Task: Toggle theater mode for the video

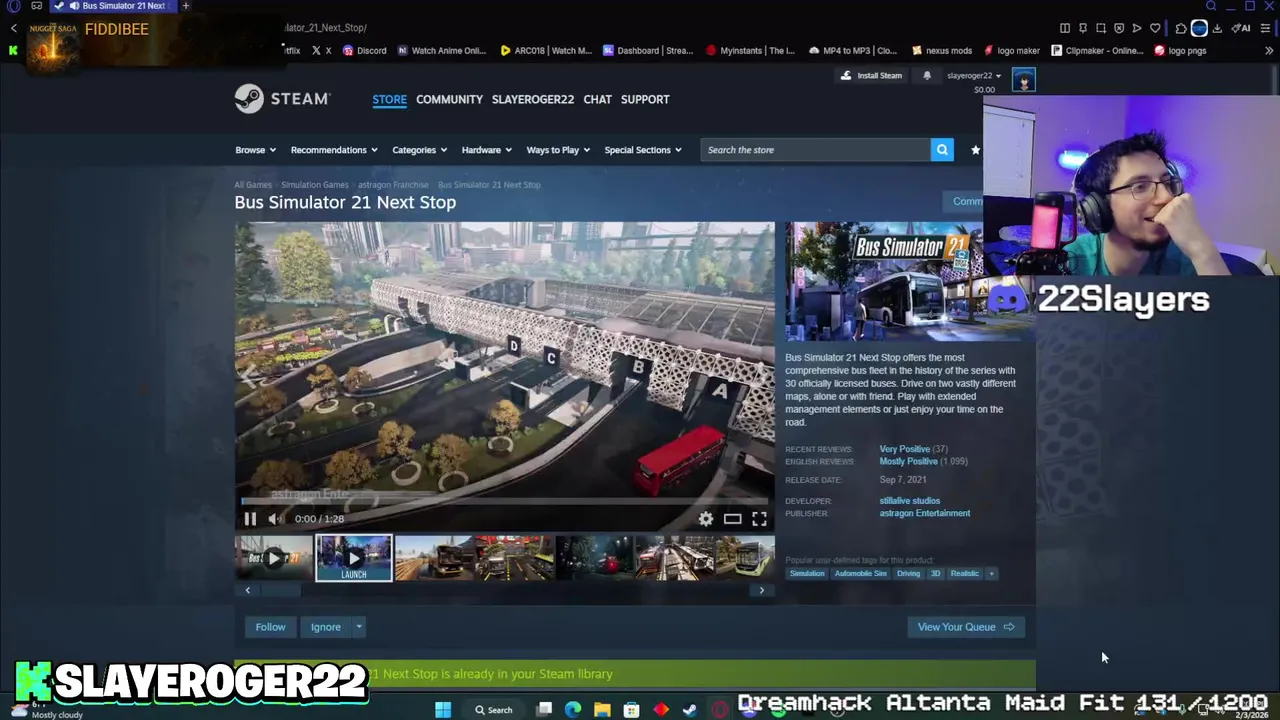Action: point(733,518)
